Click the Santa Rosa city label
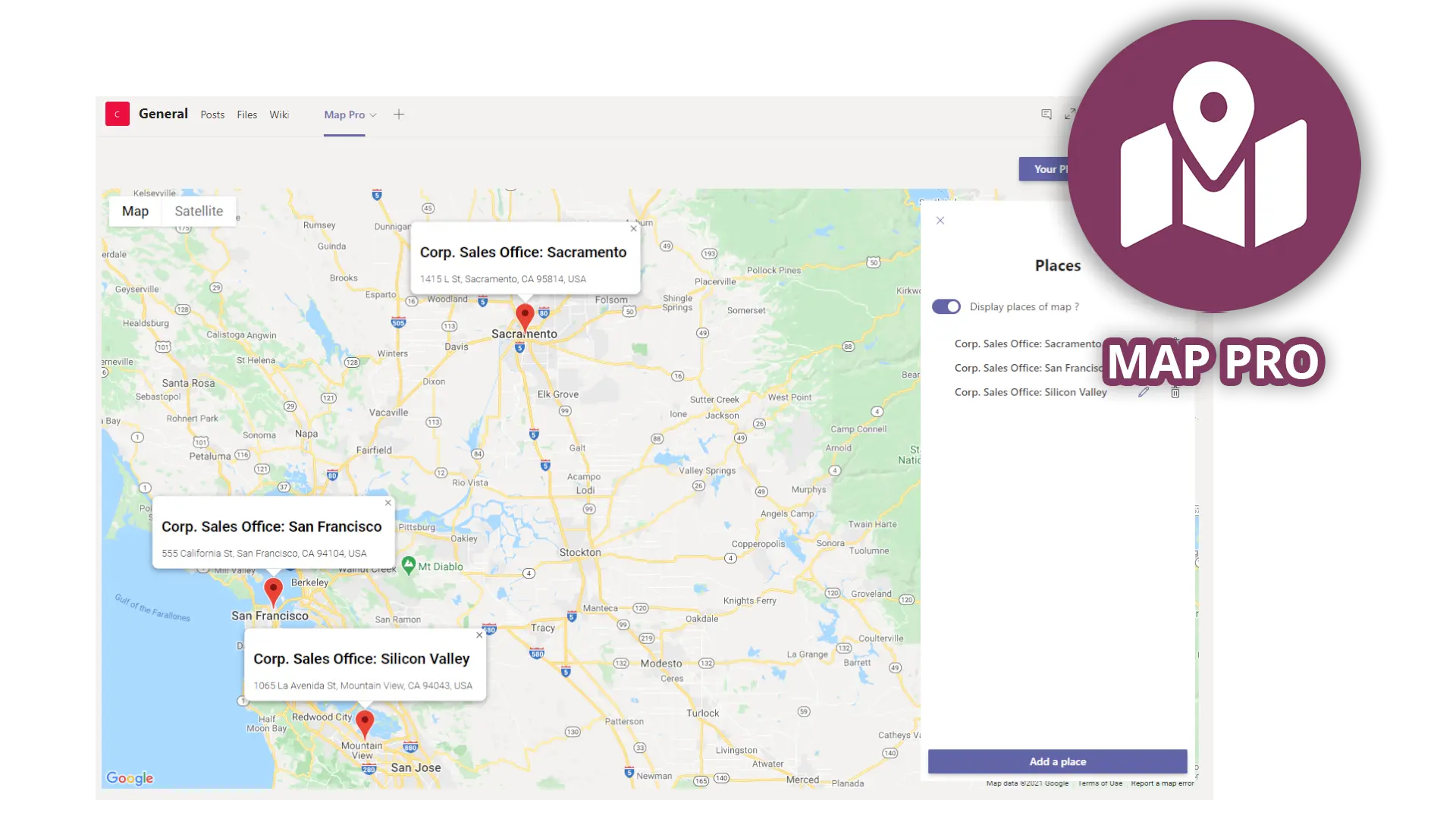 coord(188,383)
